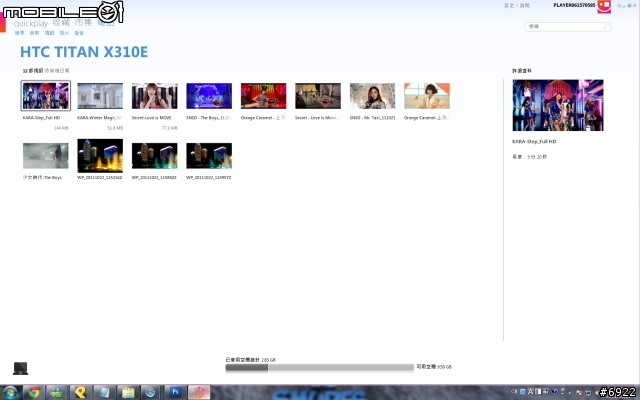Select the highlighted phone tab next to 市集

point(106,22)
